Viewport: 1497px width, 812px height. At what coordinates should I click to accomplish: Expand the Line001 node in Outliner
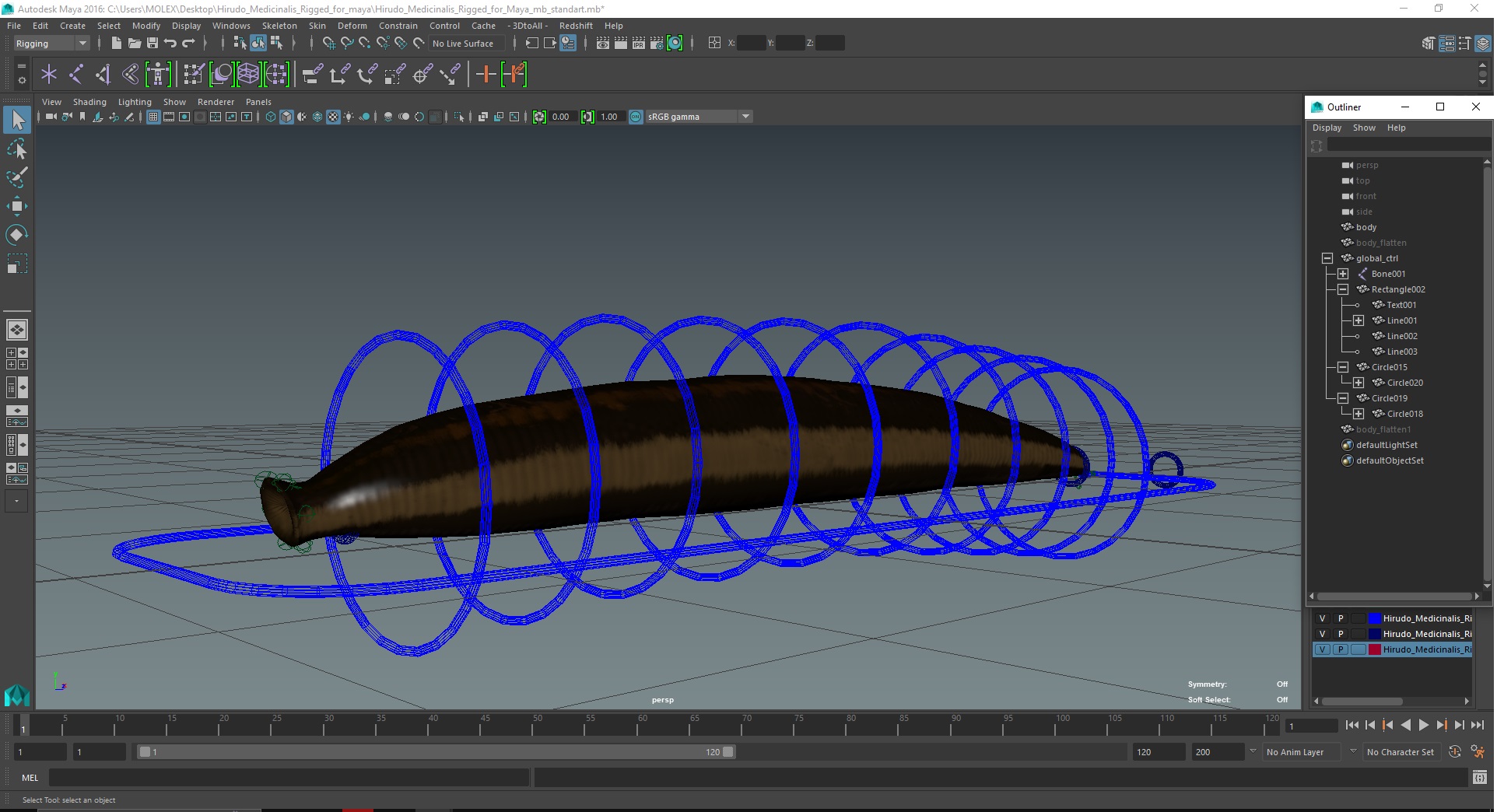pyautogui.click(x=1359, y=320)
